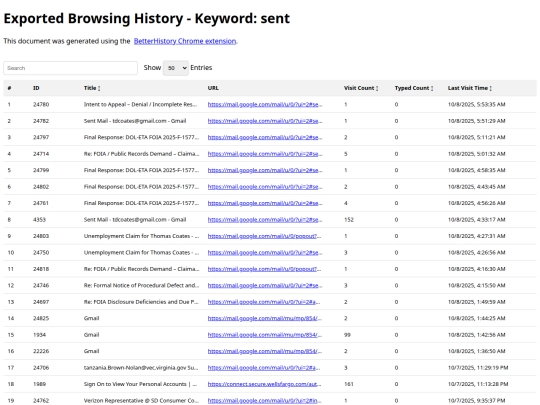Click the timestamp 10/7/2025, 11:29:19 PM
540x405 pixels.
coord(478,368)
